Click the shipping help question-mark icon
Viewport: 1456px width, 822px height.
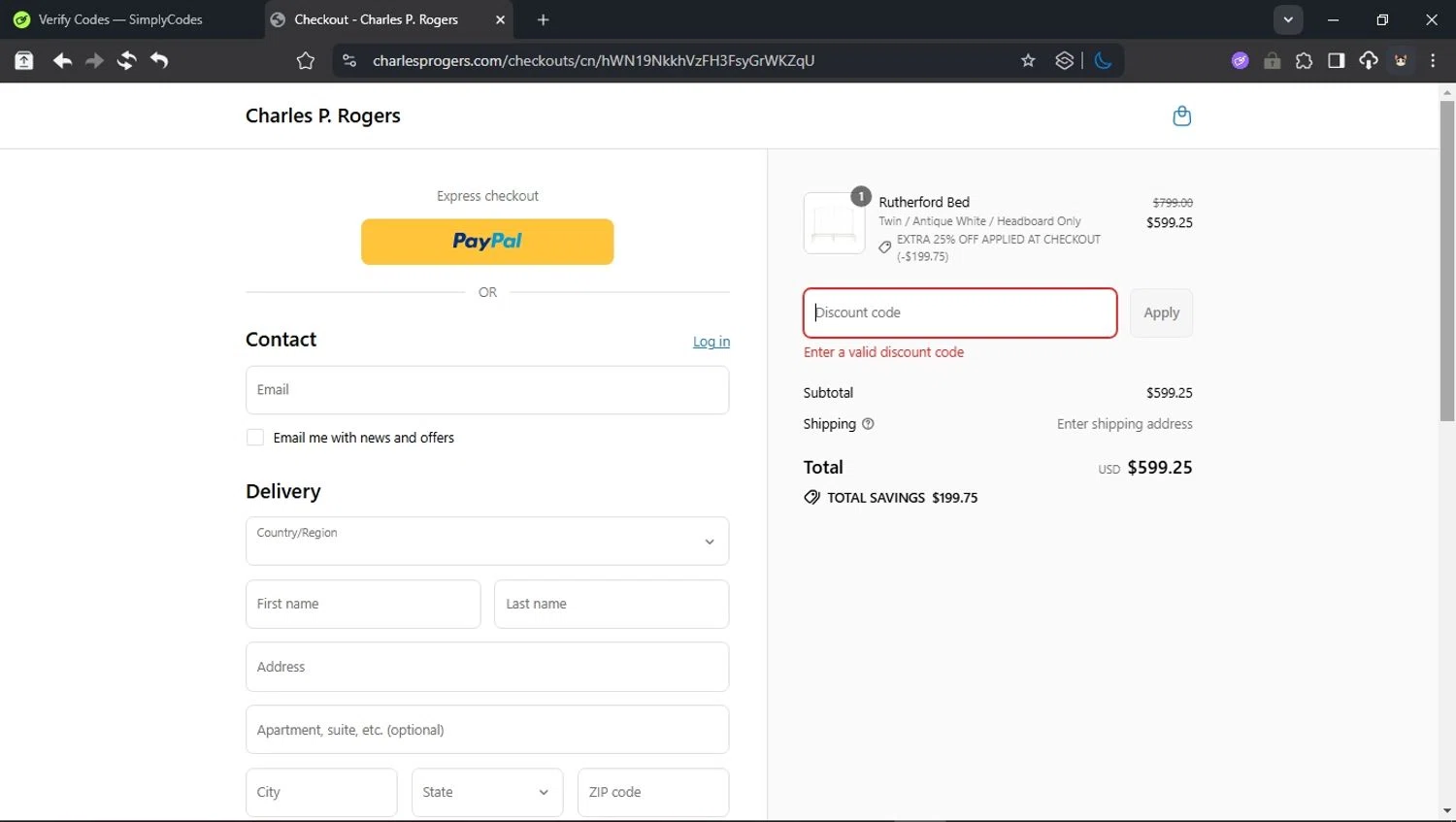[x=868, y=424]
